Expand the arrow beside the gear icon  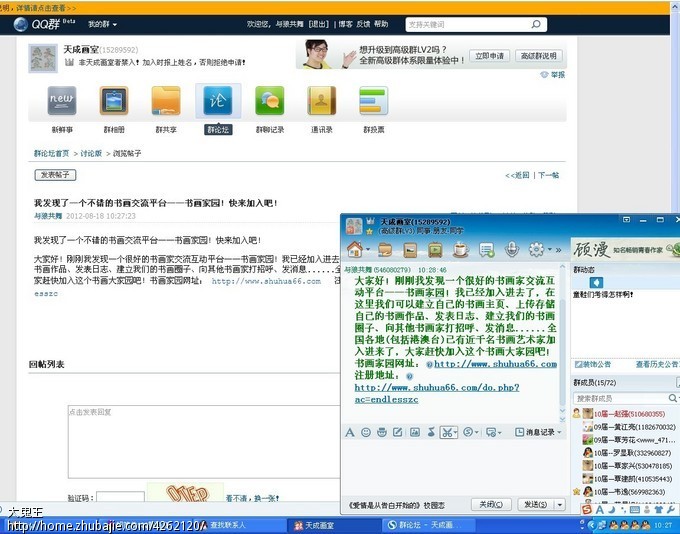pyautogui.click(x=549, y=249)
